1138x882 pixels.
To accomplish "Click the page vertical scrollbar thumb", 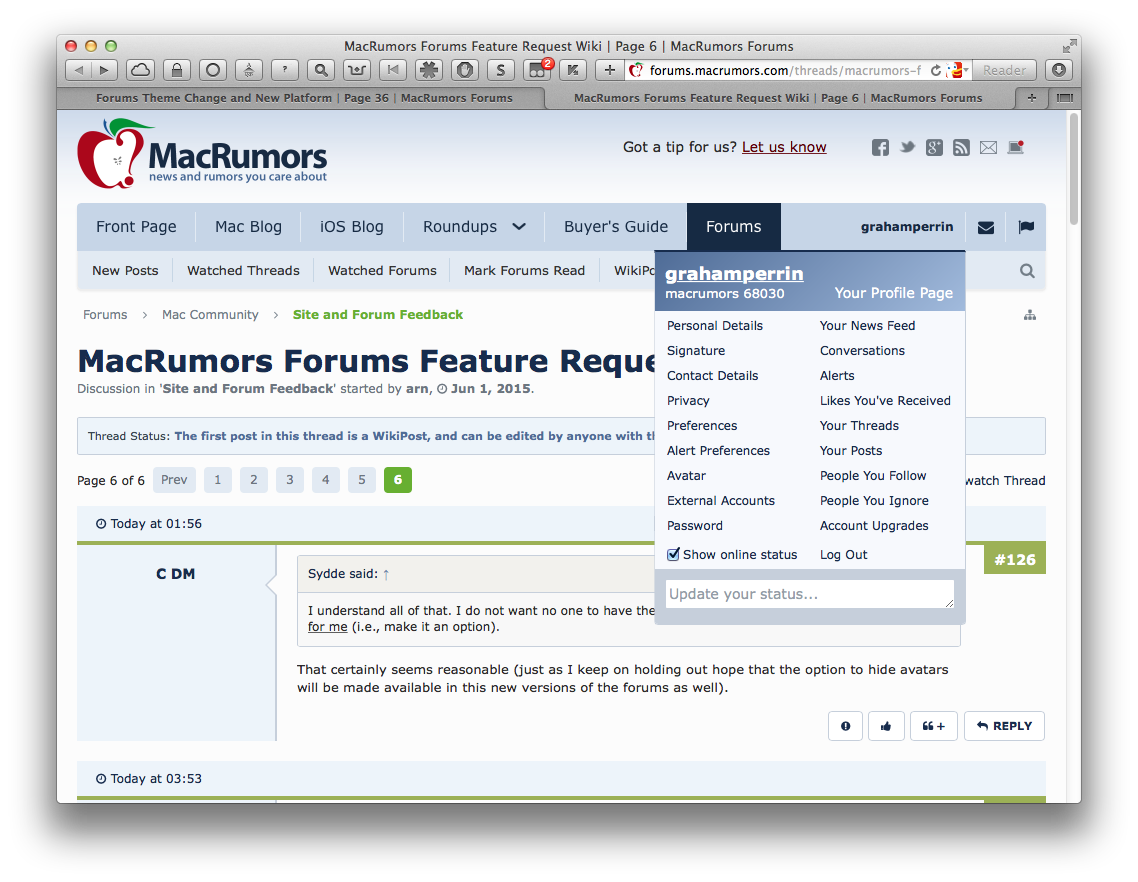I will 1073,168.
